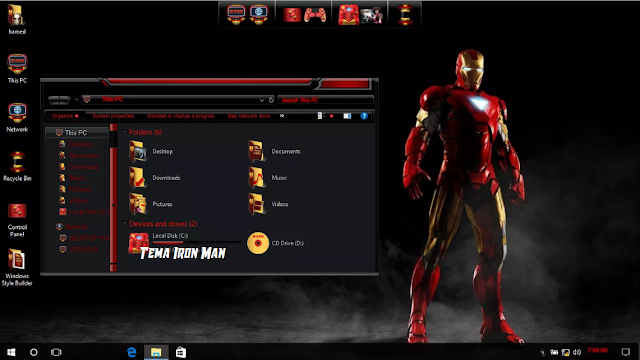The width and height of the screenshot is (640, 360).
Task: Select Videos in the navigation pane
Action: pyautogui.click(x=78, y=200)
